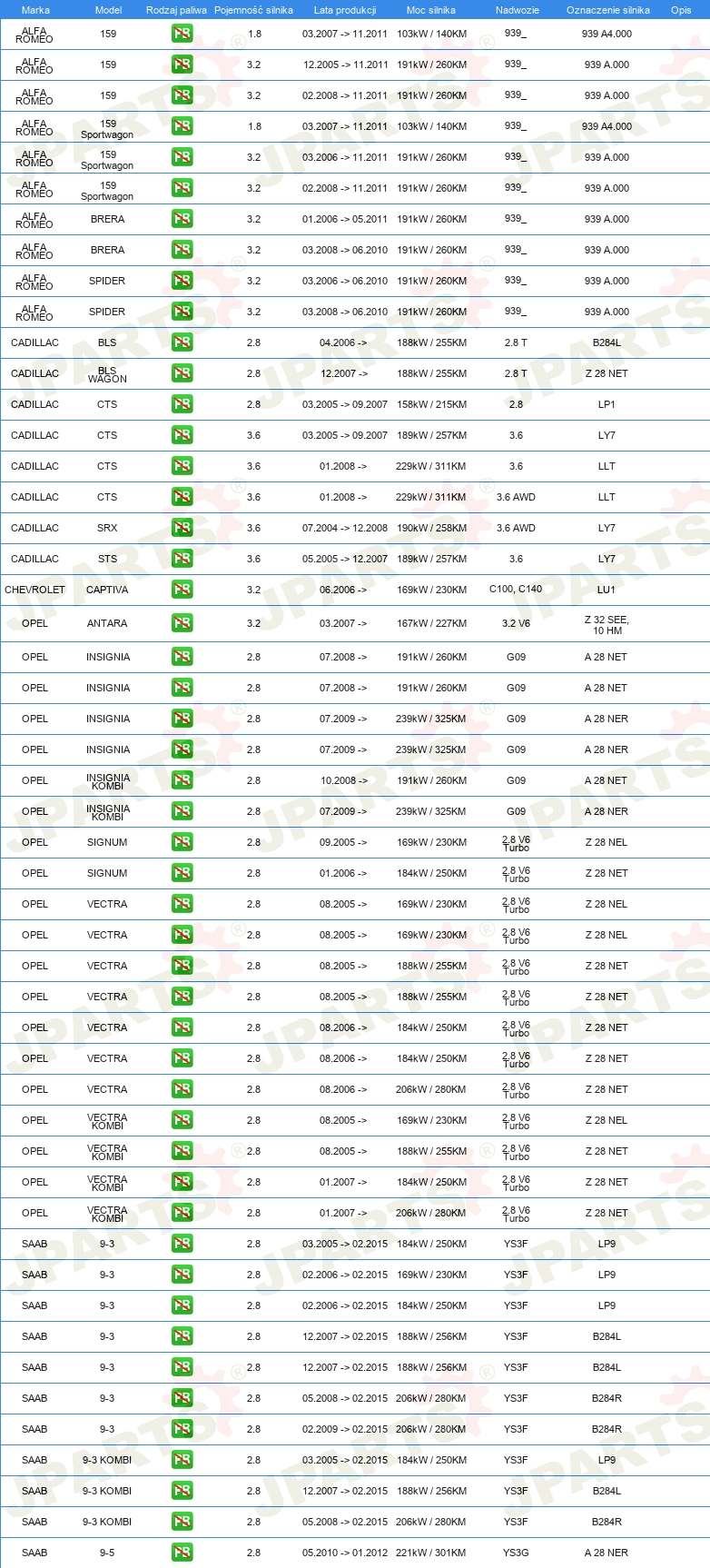Screen dimensions: 710x1568
Task: Click fuel icon for Opel Vectra 206kW row
Action: point(182,1089)
